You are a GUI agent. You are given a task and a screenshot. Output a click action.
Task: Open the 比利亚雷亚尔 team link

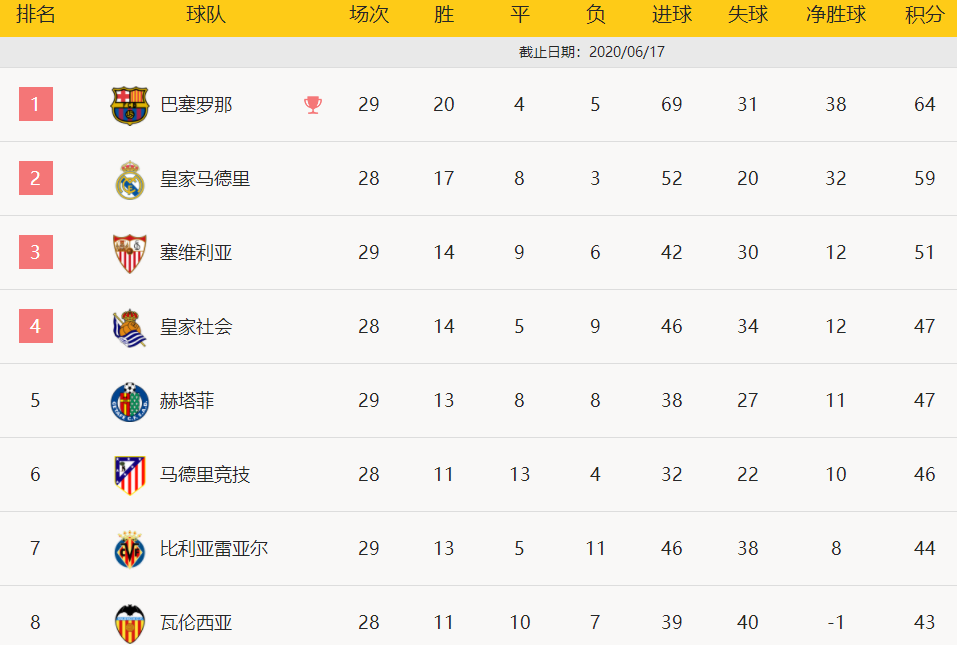tap(214, 549)
